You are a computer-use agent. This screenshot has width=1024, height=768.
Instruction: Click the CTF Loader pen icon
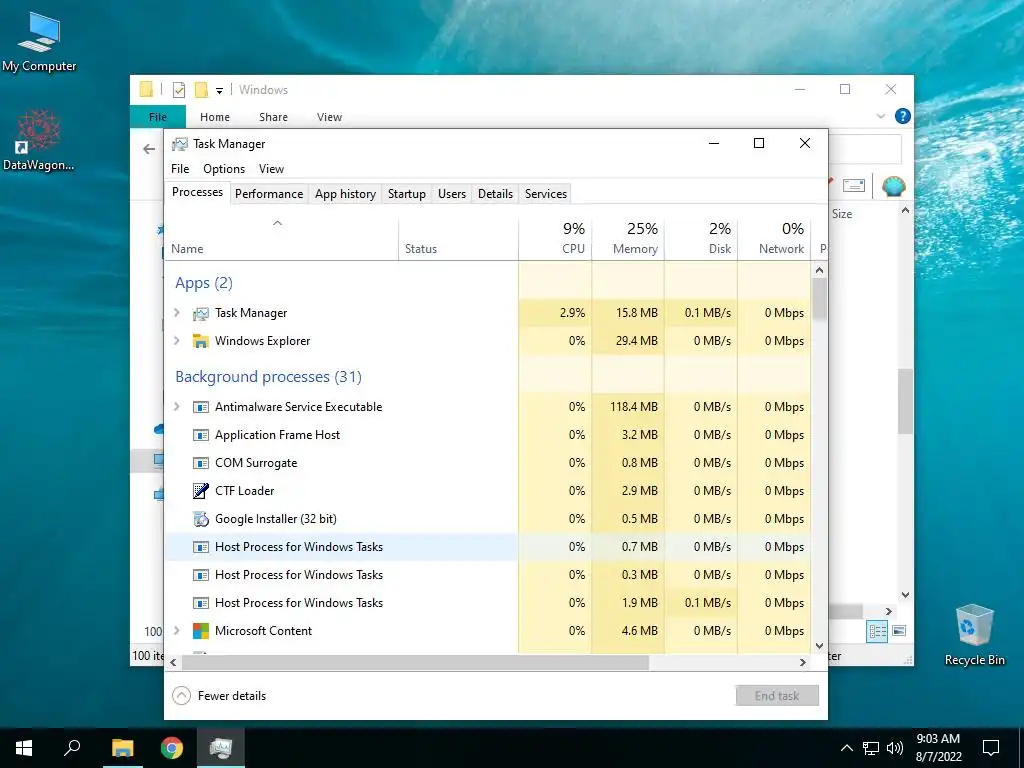(x=200, y=491)
